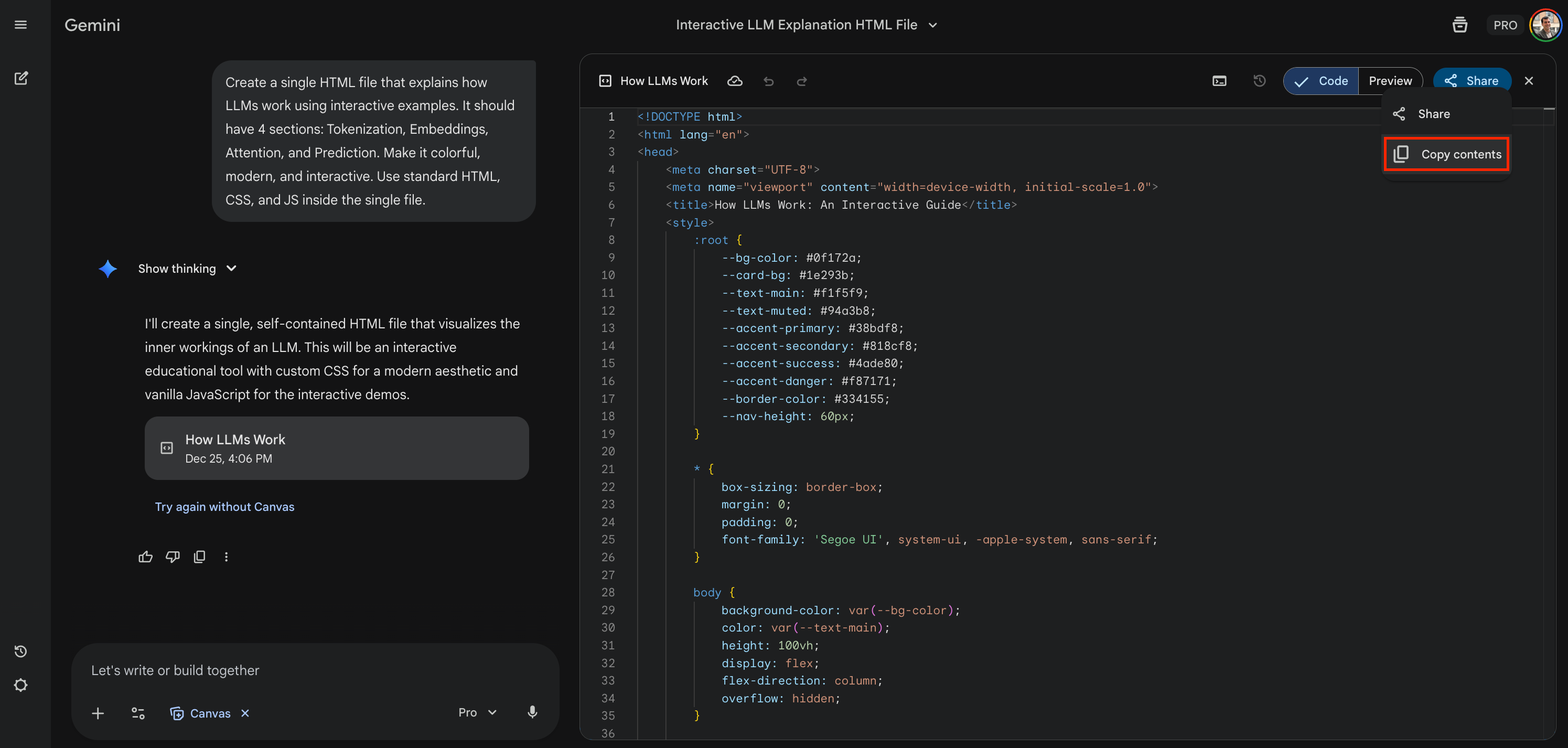Screen dimensions: 1568x748
Task: Open the console panel icon
Action: 1219,81
